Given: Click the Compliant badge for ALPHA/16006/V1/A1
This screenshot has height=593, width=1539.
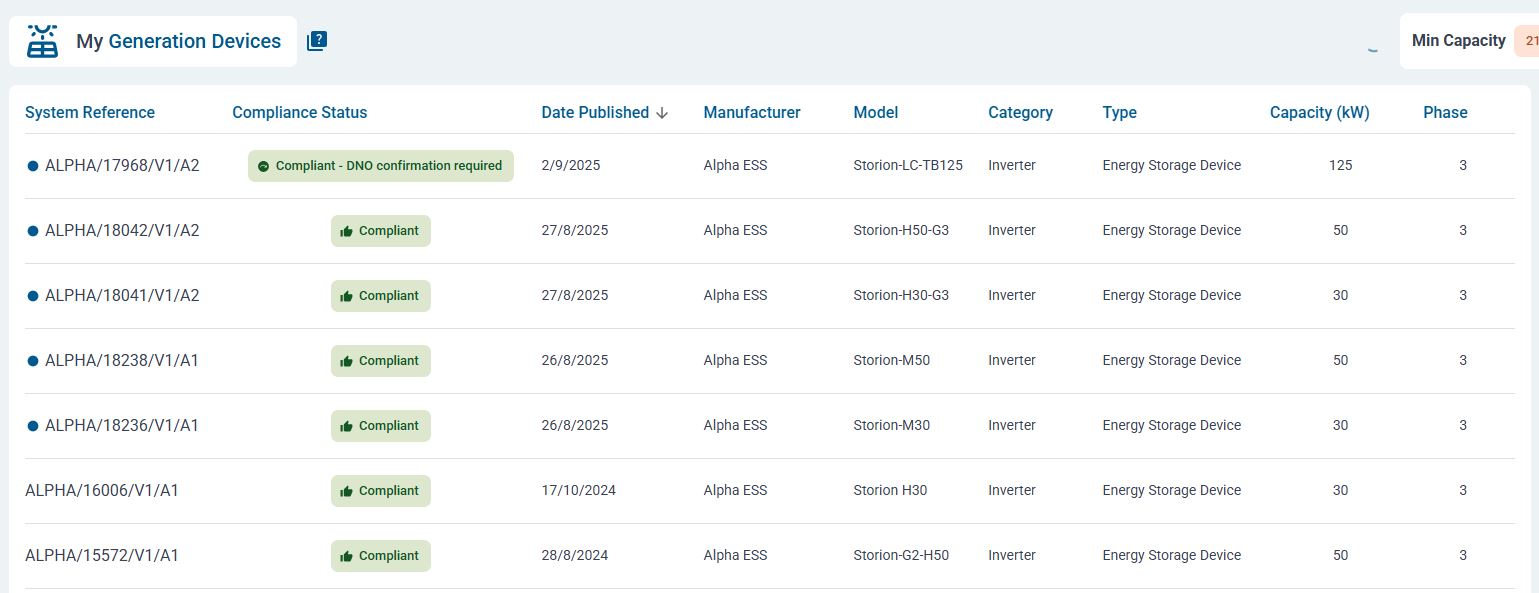Looking at the screenshot, I should [381, 491].
